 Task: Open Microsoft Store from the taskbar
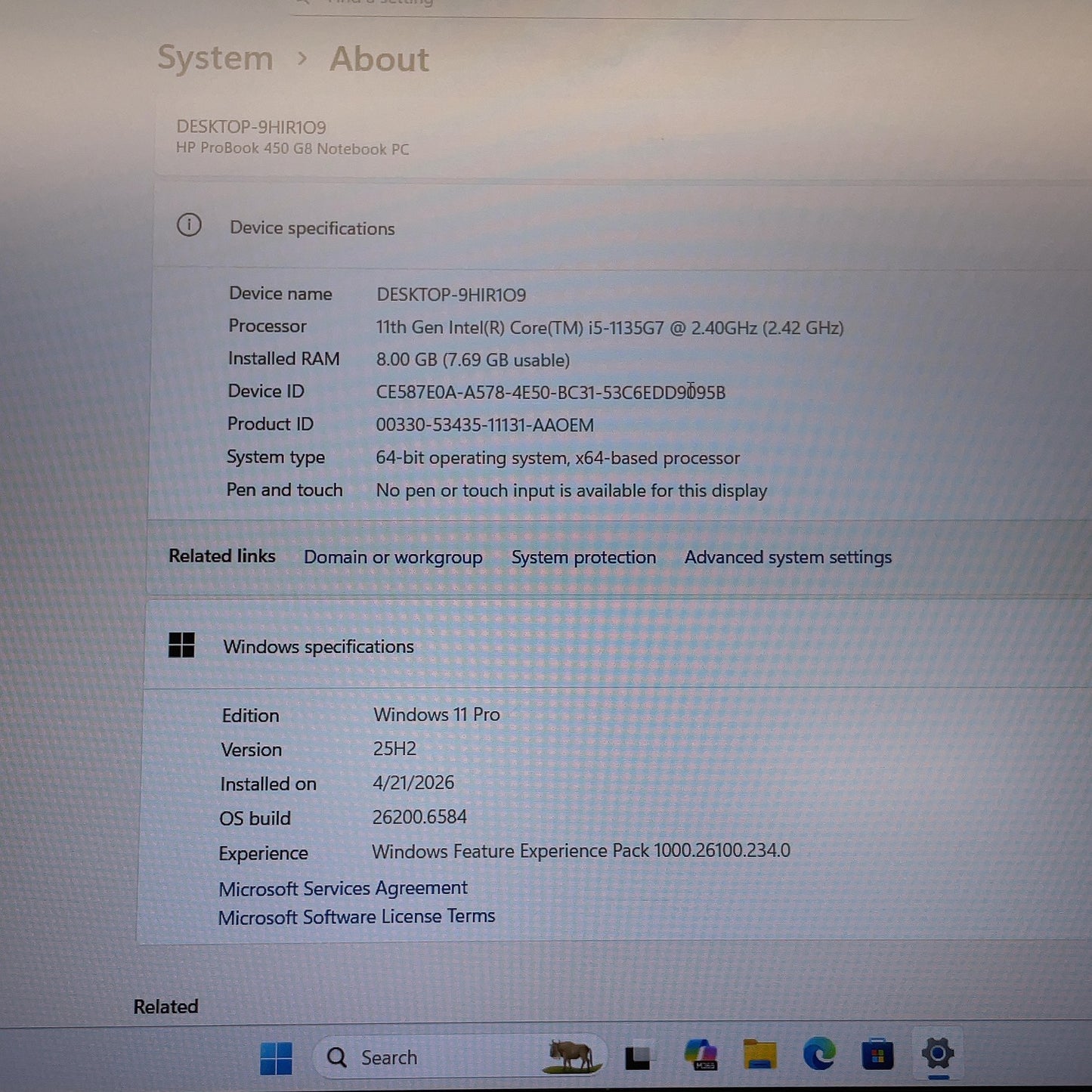[877, 1055]
